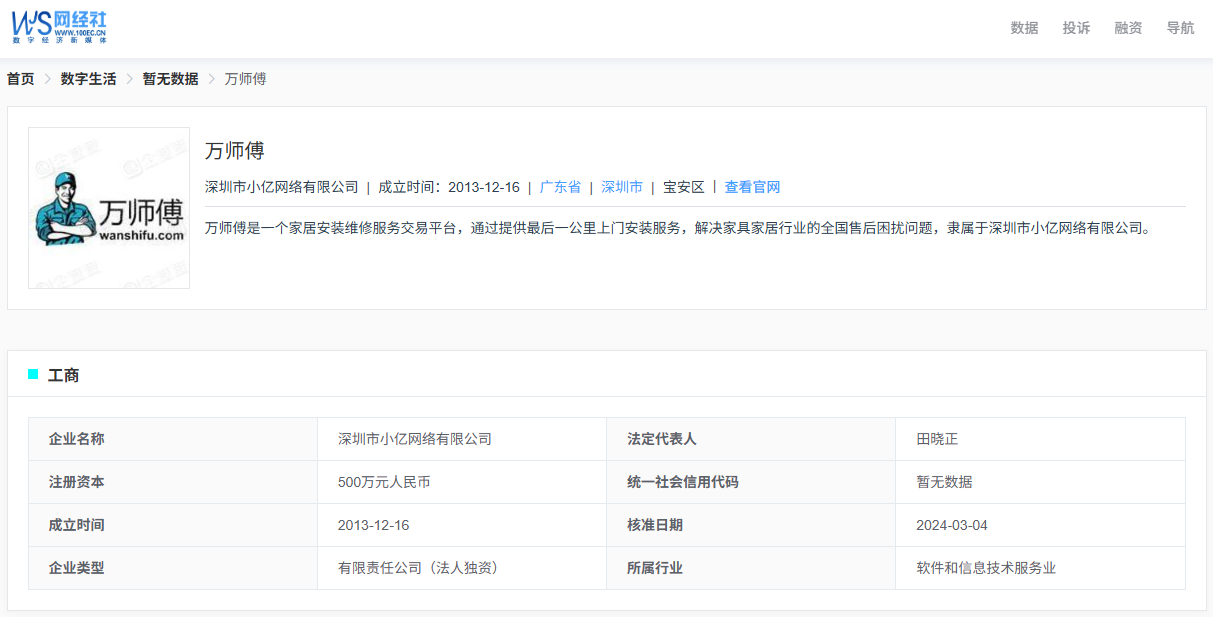Open 查看官网 official website link
The image size is (1213, 617).
pyautogui.click(x=752, y=187)
